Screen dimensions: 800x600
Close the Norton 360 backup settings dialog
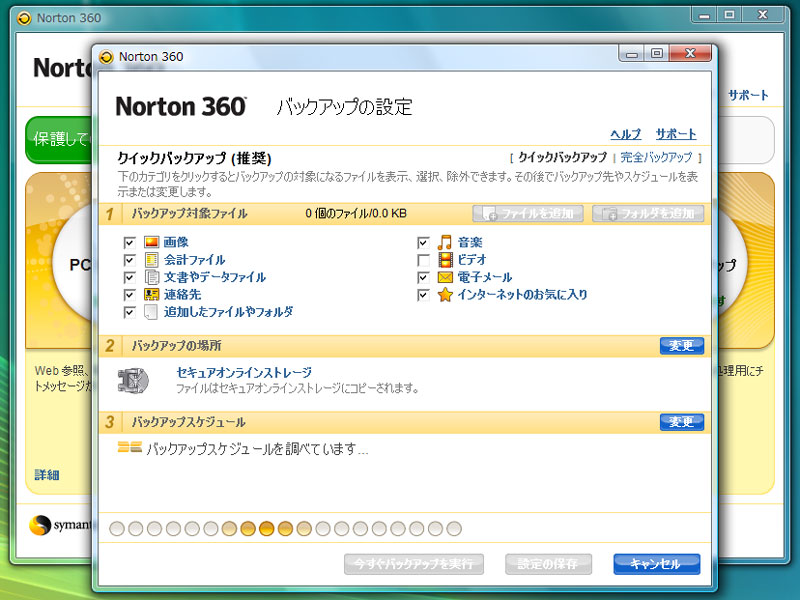click(x=690, y=53)
